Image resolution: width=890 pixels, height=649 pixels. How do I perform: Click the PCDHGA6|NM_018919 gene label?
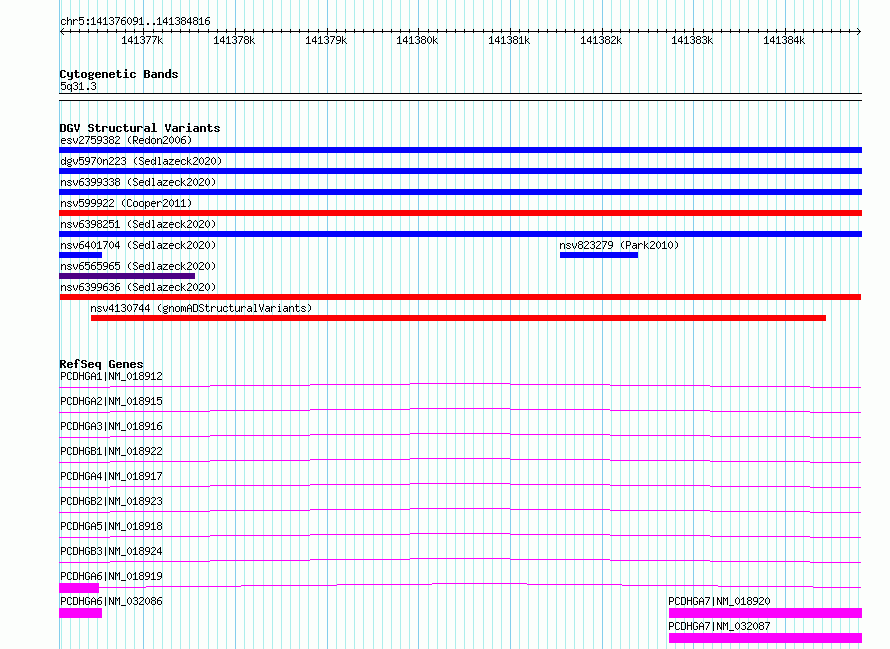(111, 576)
